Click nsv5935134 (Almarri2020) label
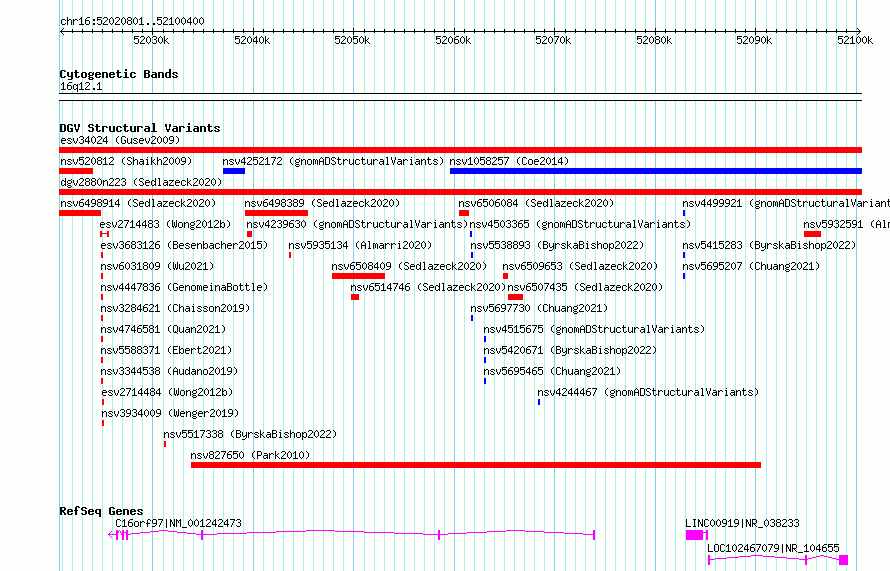This screenshot has width=890, height=571. pyautogui.click(x=360, y=245)
